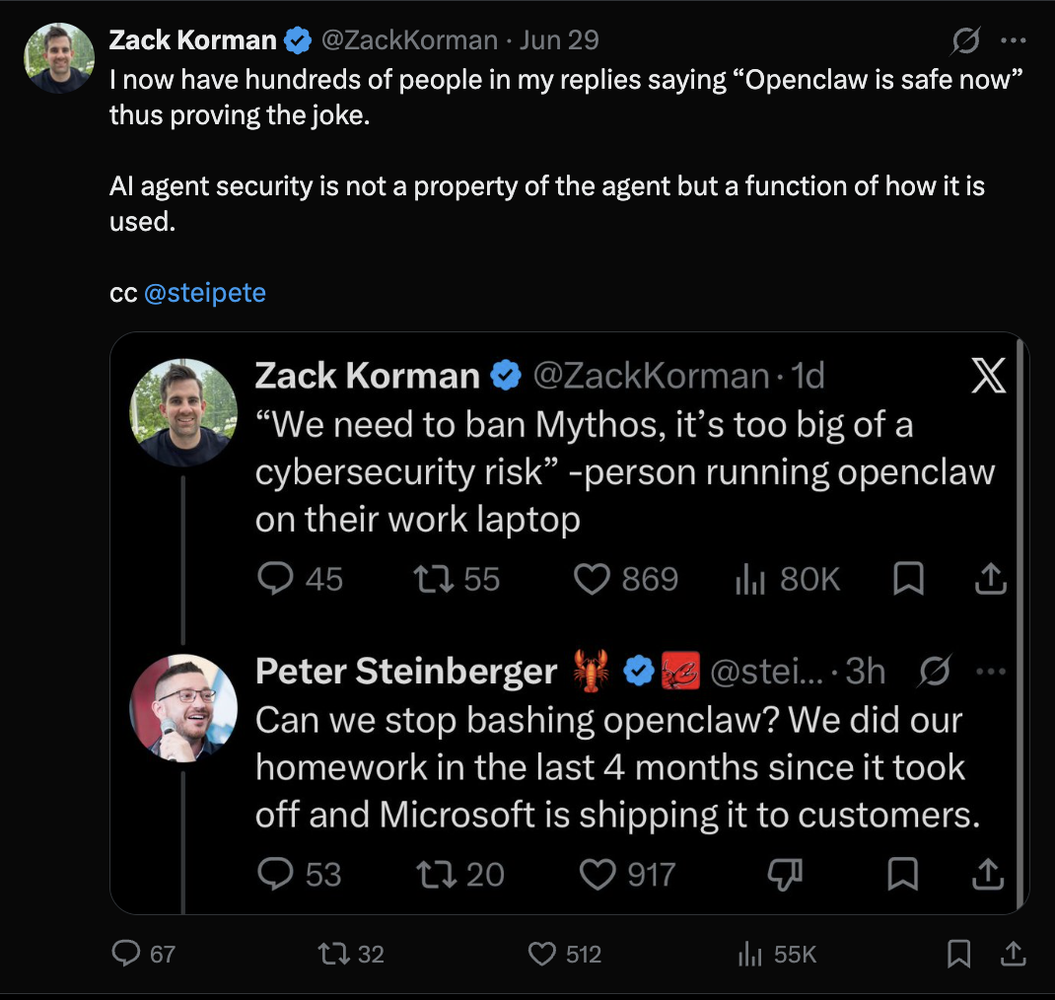Like the quoted tweet with 869 likes
1055x1000 pixels.
(x=626, y=579)
